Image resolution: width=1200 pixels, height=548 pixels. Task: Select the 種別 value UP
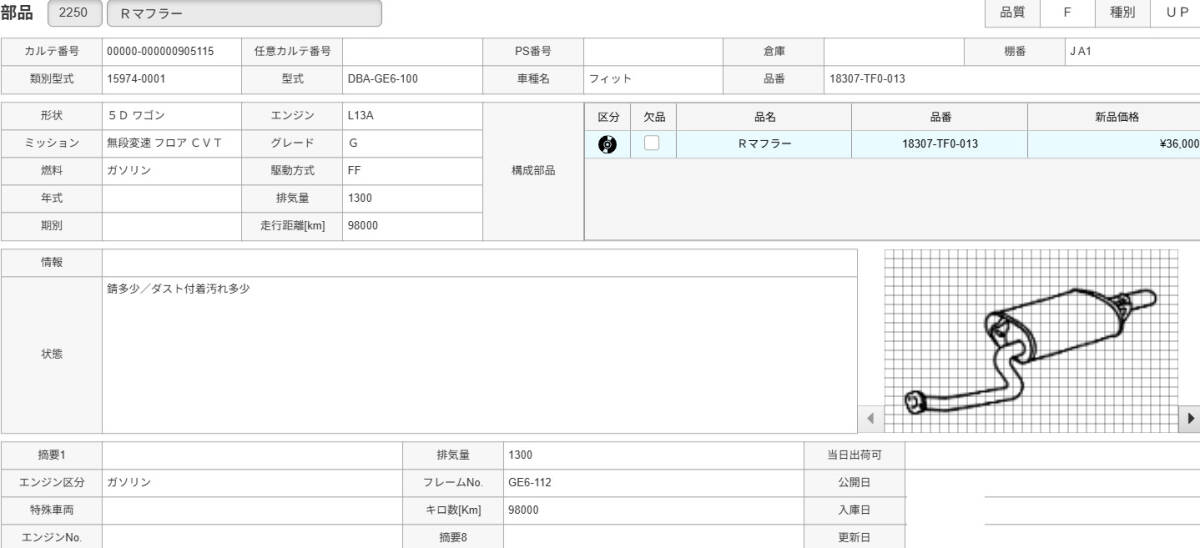(1176, 13)
